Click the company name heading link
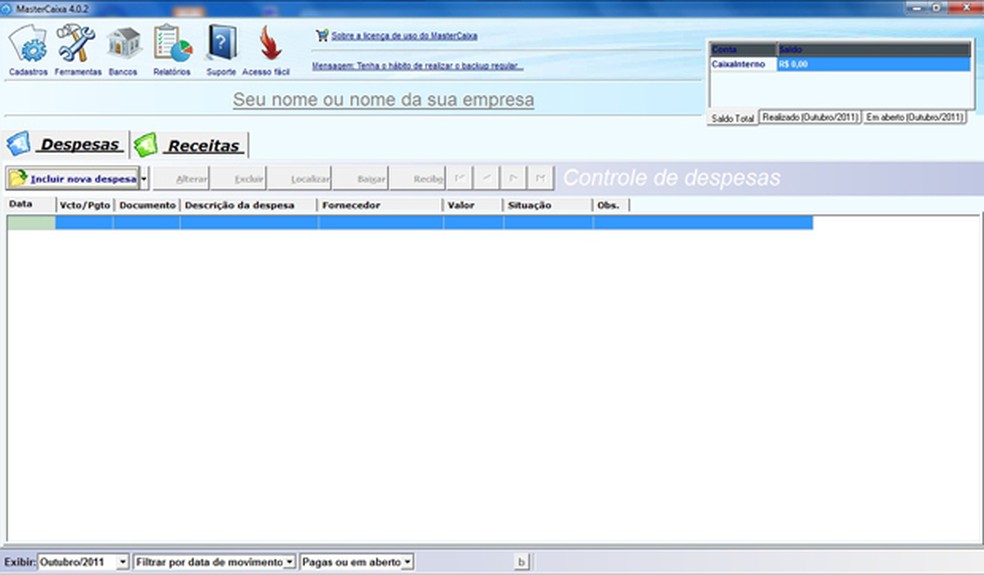This screenshot has height=575, width=984. click(383, 100)
